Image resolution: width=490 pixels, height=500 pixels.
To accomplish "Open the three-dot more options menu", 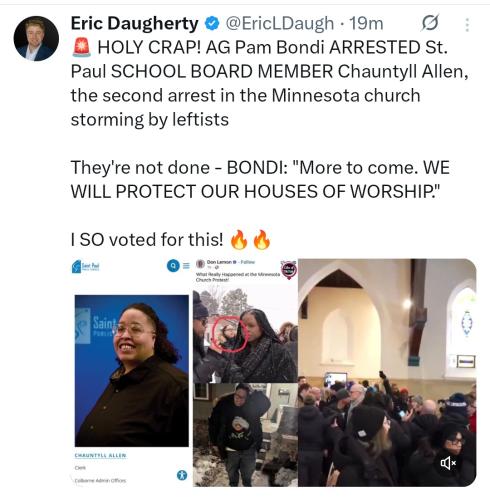I will pos(467,25).
